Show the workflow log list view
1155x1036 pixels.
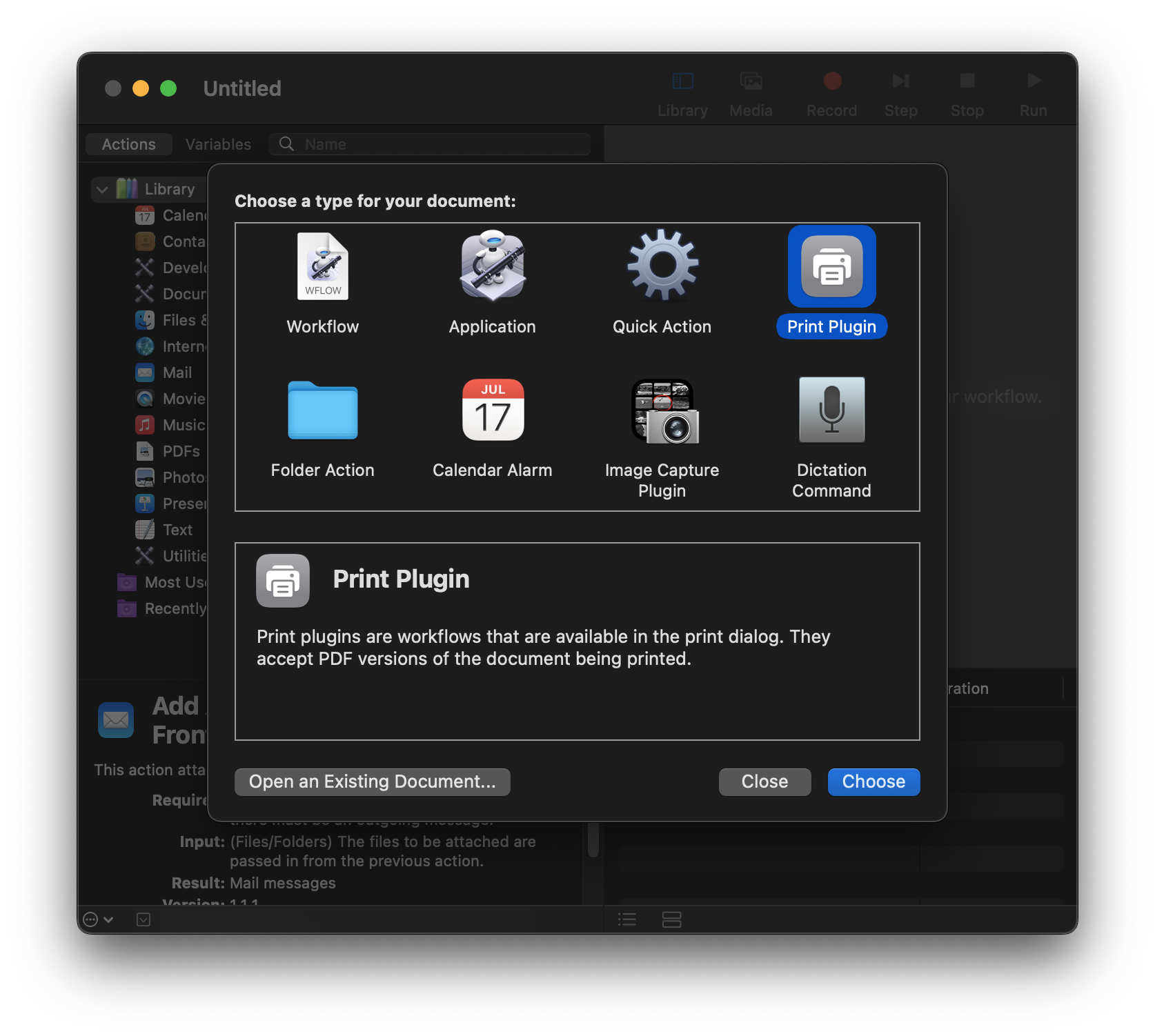pos(627,919)
